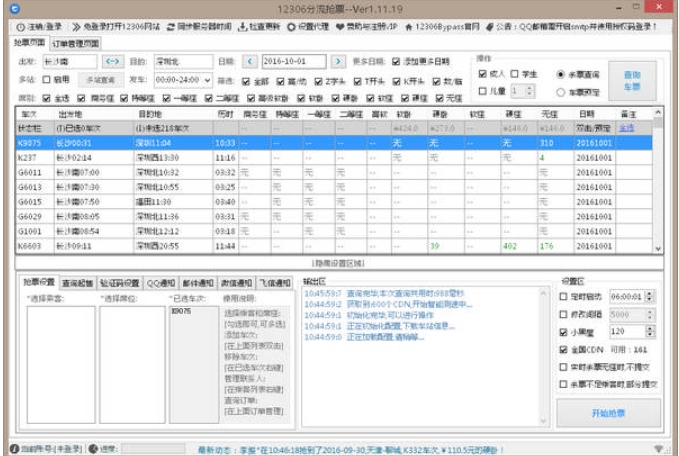
Task: Go to previous date with left arrow
Action: (x=250, y=61)
